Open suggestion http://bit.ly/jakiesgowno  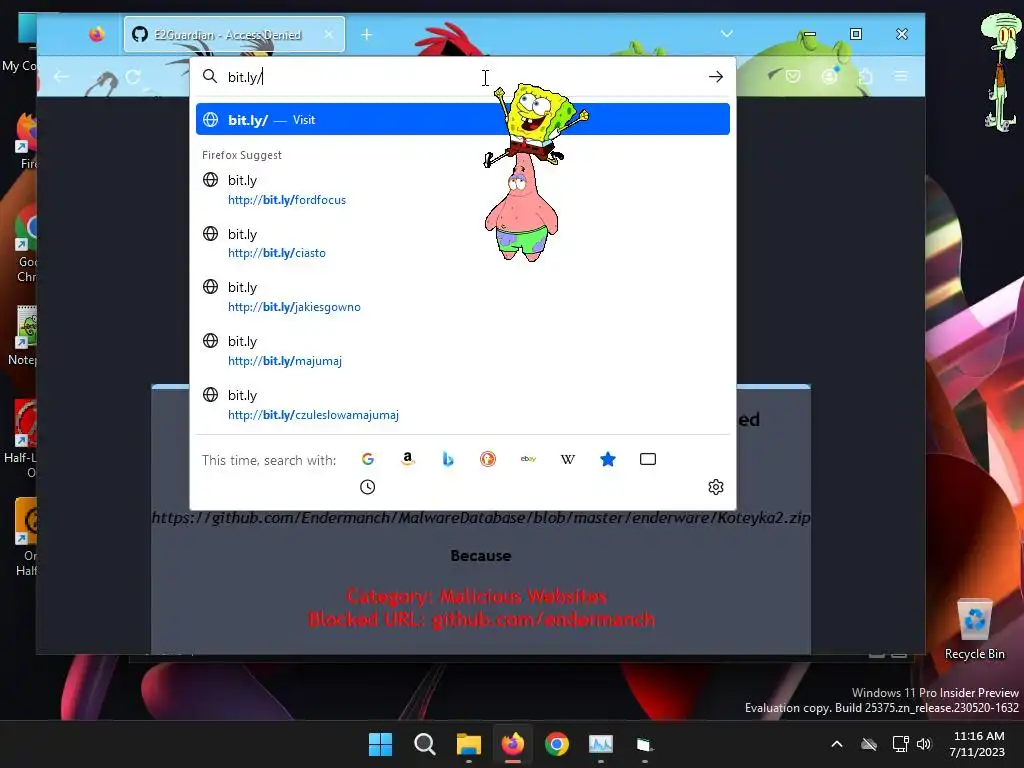coord(463,296)
